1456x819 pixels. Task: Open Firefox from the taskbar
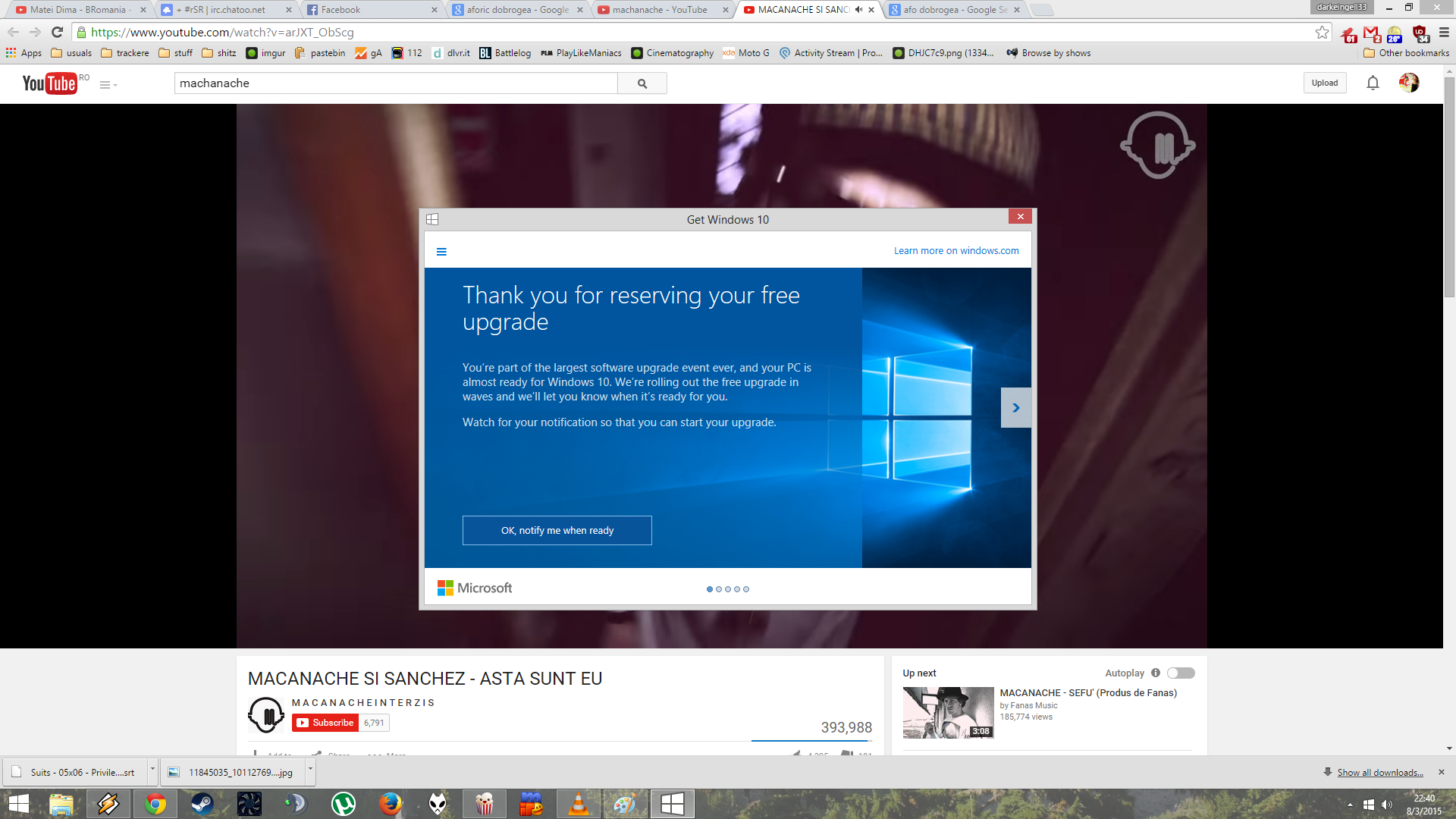pyautogui.click(x=391, y=804)
